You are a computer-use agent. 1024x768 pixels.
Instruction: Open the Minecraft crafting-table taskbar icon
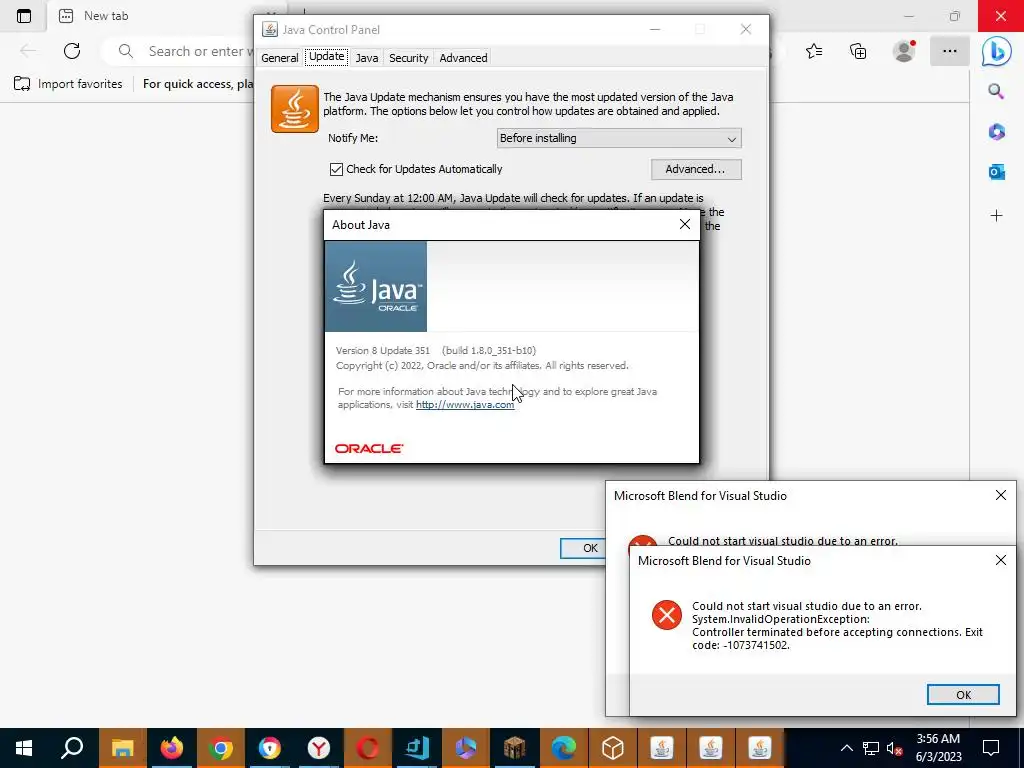pos(515,748)
